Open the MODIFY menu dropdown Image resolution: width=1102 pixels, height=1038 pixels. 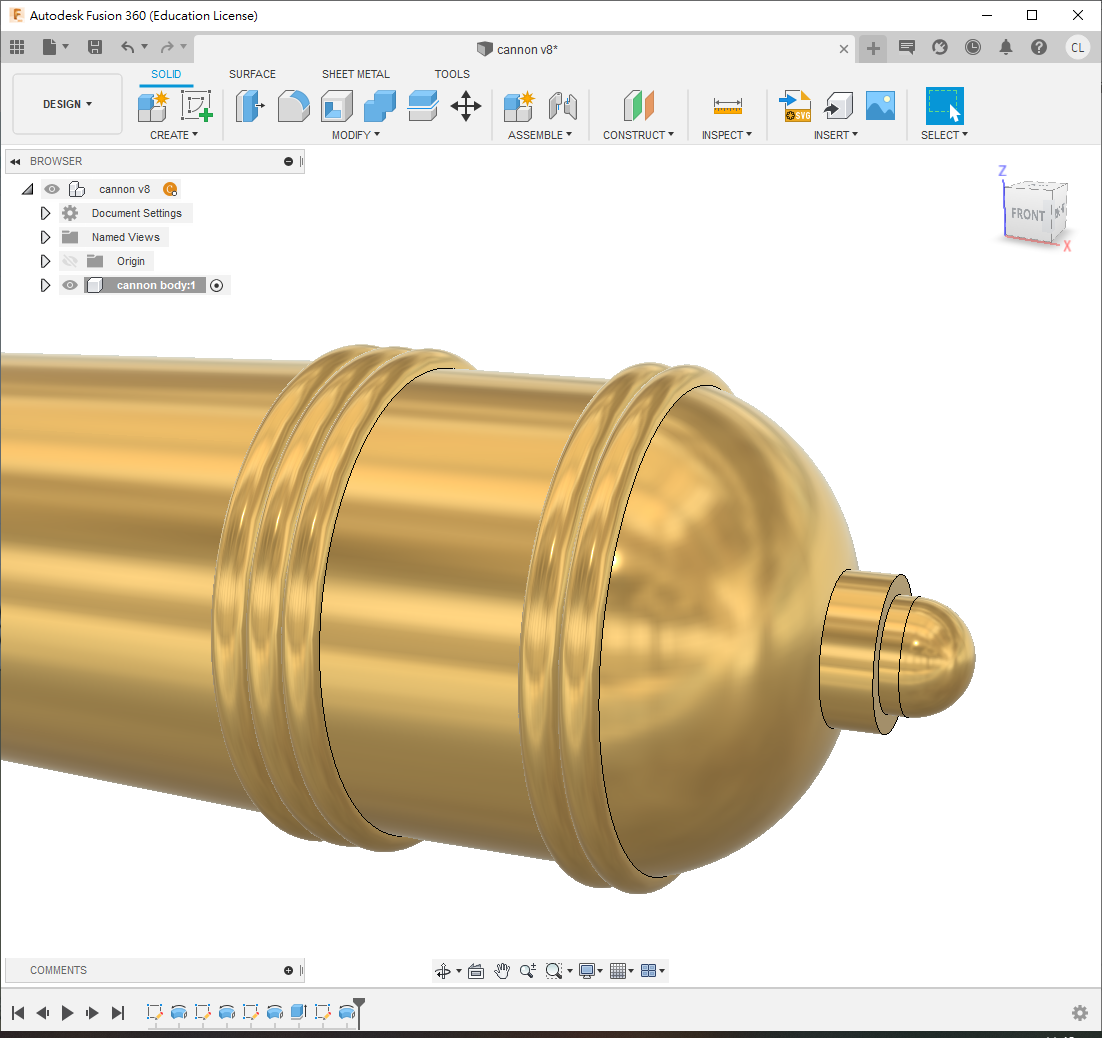tap(355, 135)
